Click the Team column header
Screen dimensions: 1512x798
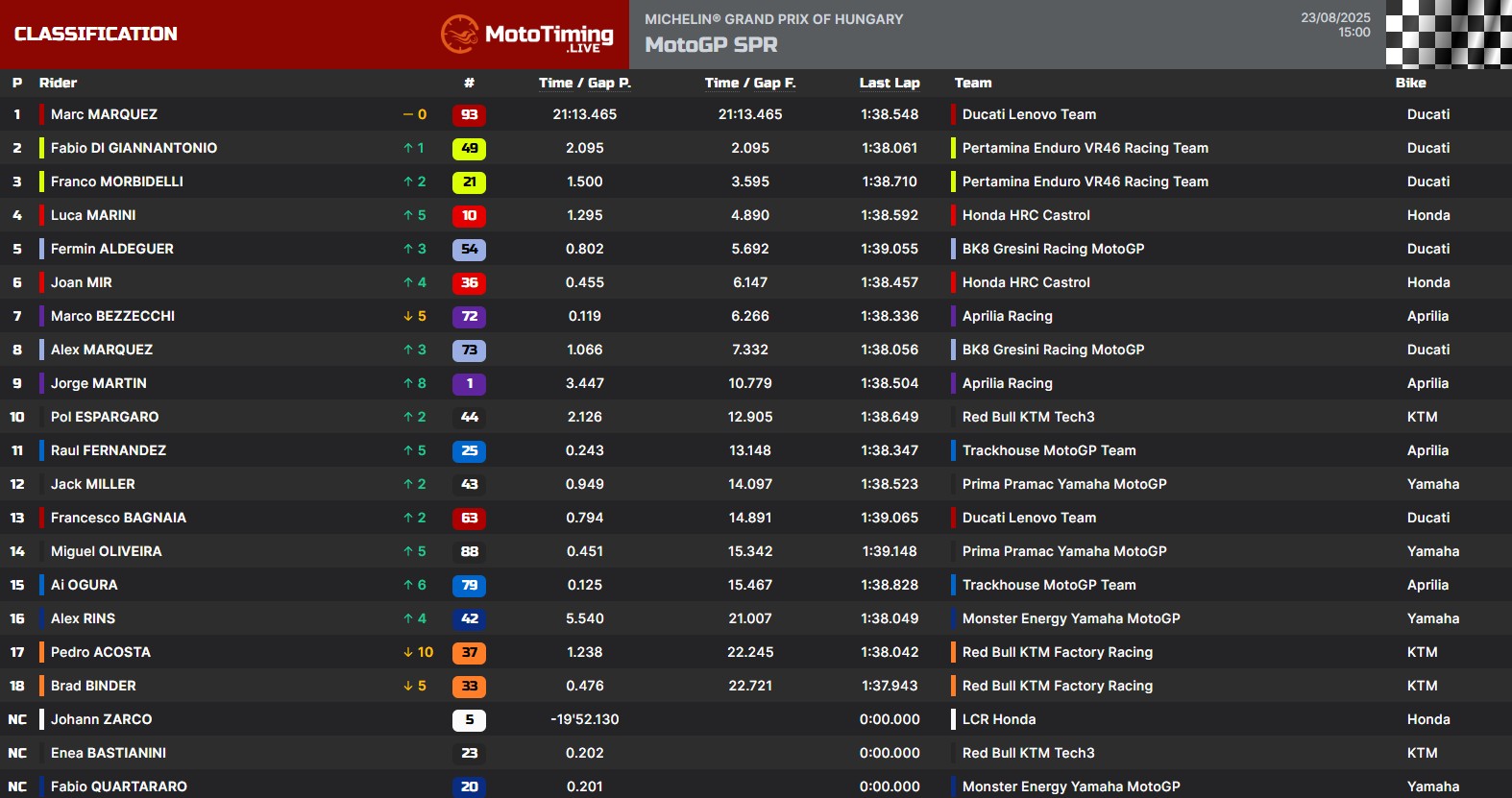click(x=973, y=83)
